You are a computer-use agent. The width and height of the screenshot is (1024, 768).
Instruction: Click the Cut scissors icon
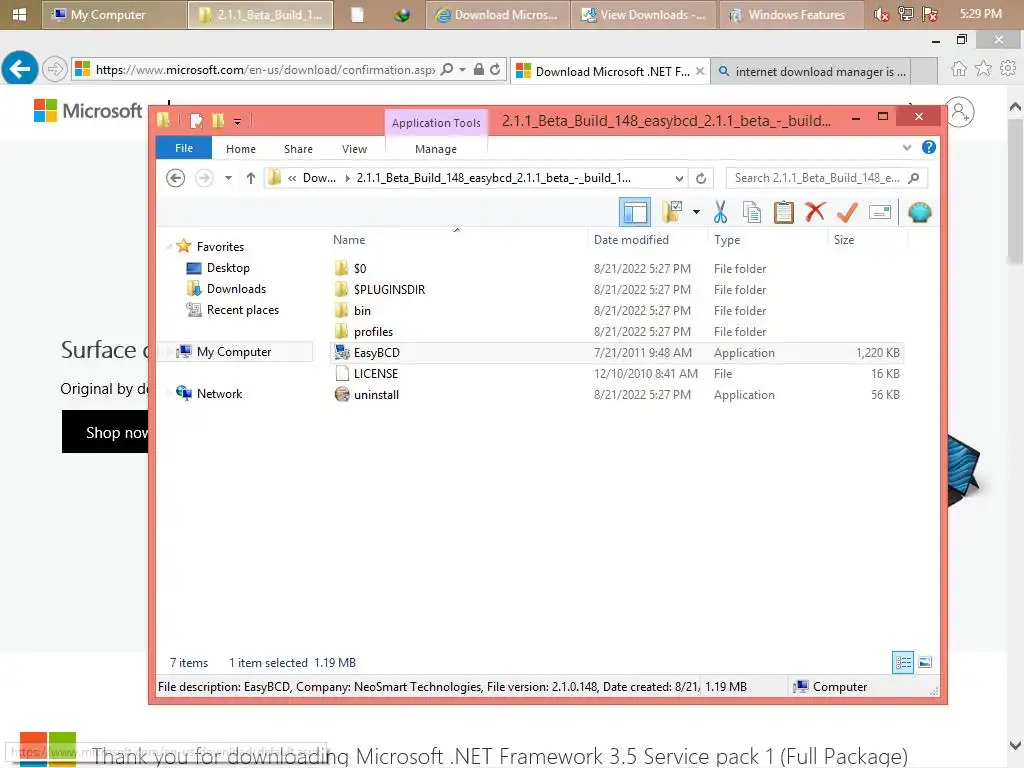point(720,212)
